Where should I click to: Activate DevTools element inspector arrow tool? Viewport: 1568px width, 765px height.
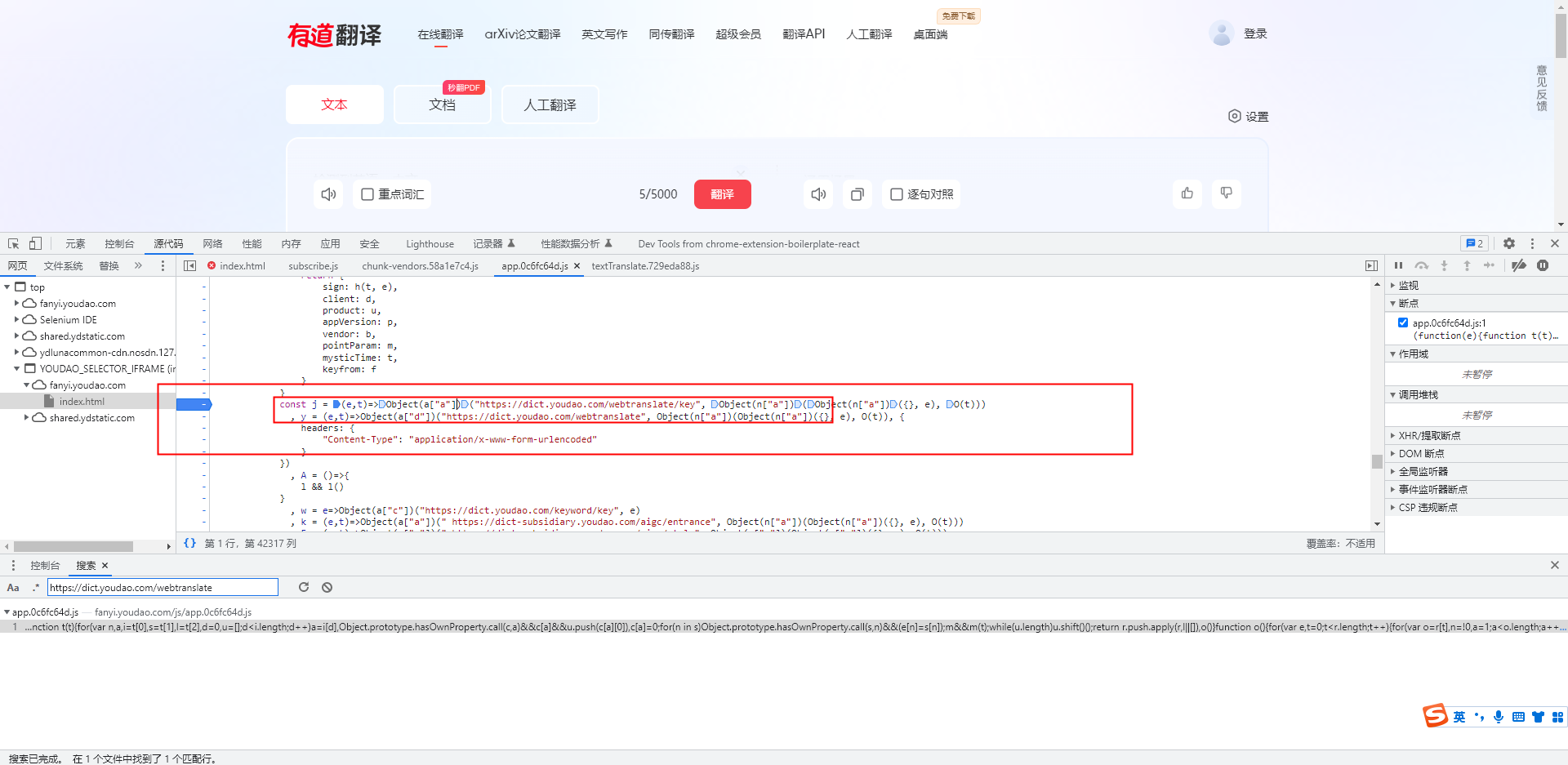[14, 243]
